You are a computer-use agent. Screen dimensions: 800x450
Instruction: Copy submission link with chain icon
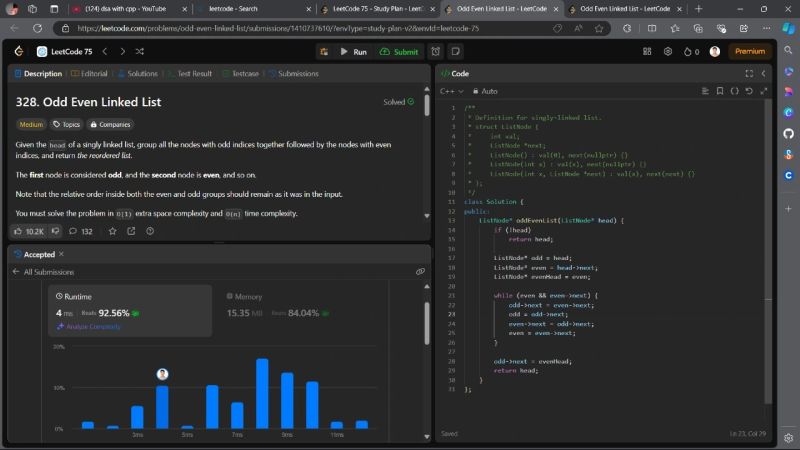pos(420,271)
